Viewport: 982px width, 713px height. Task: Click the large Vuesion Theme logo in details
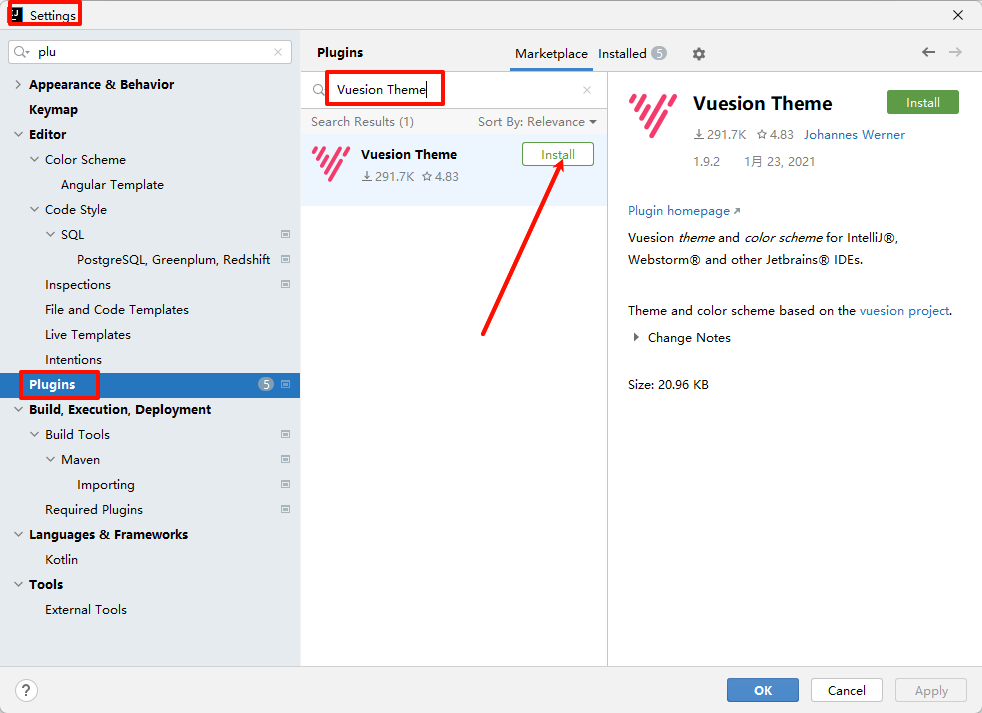coord(653,115)
